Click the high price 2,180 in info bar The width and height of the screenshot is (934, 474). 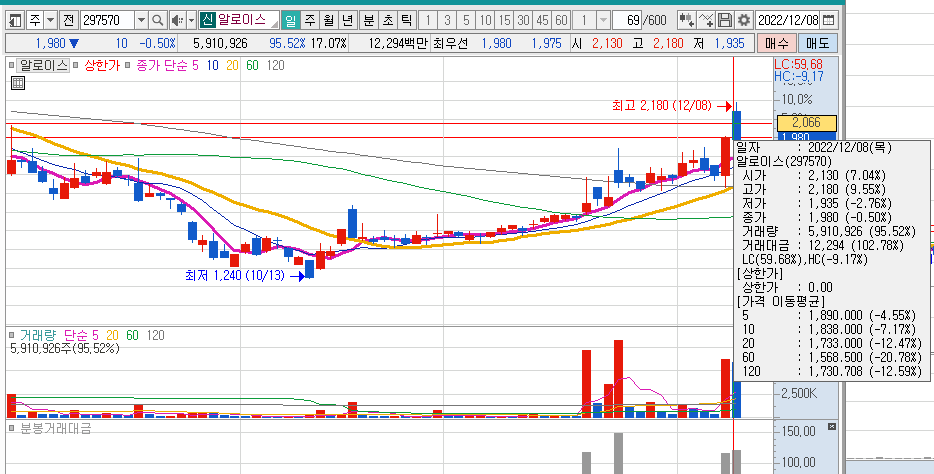pos(667,43)
